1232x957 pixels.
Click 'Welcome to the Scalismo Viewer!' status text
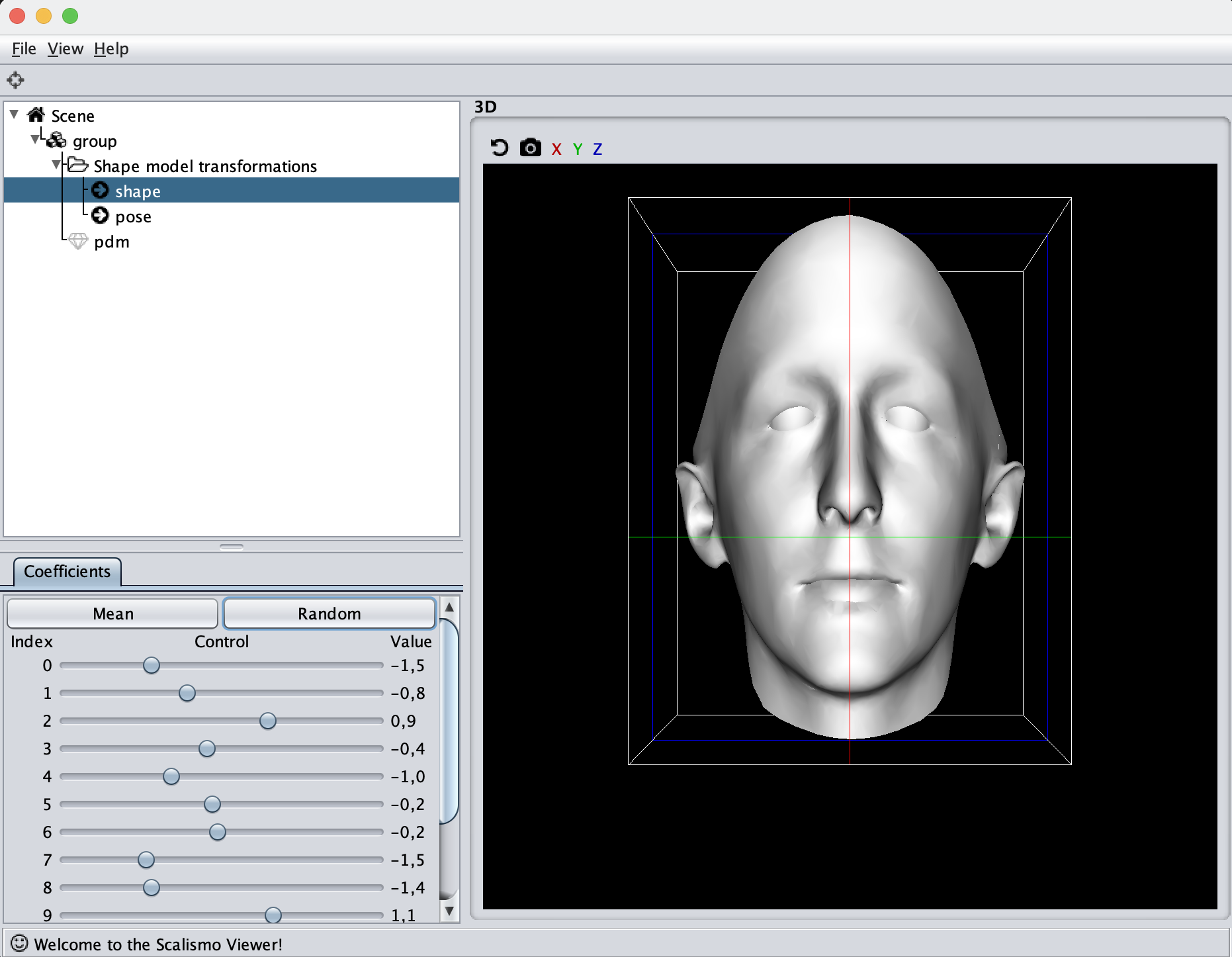(158, 944)
